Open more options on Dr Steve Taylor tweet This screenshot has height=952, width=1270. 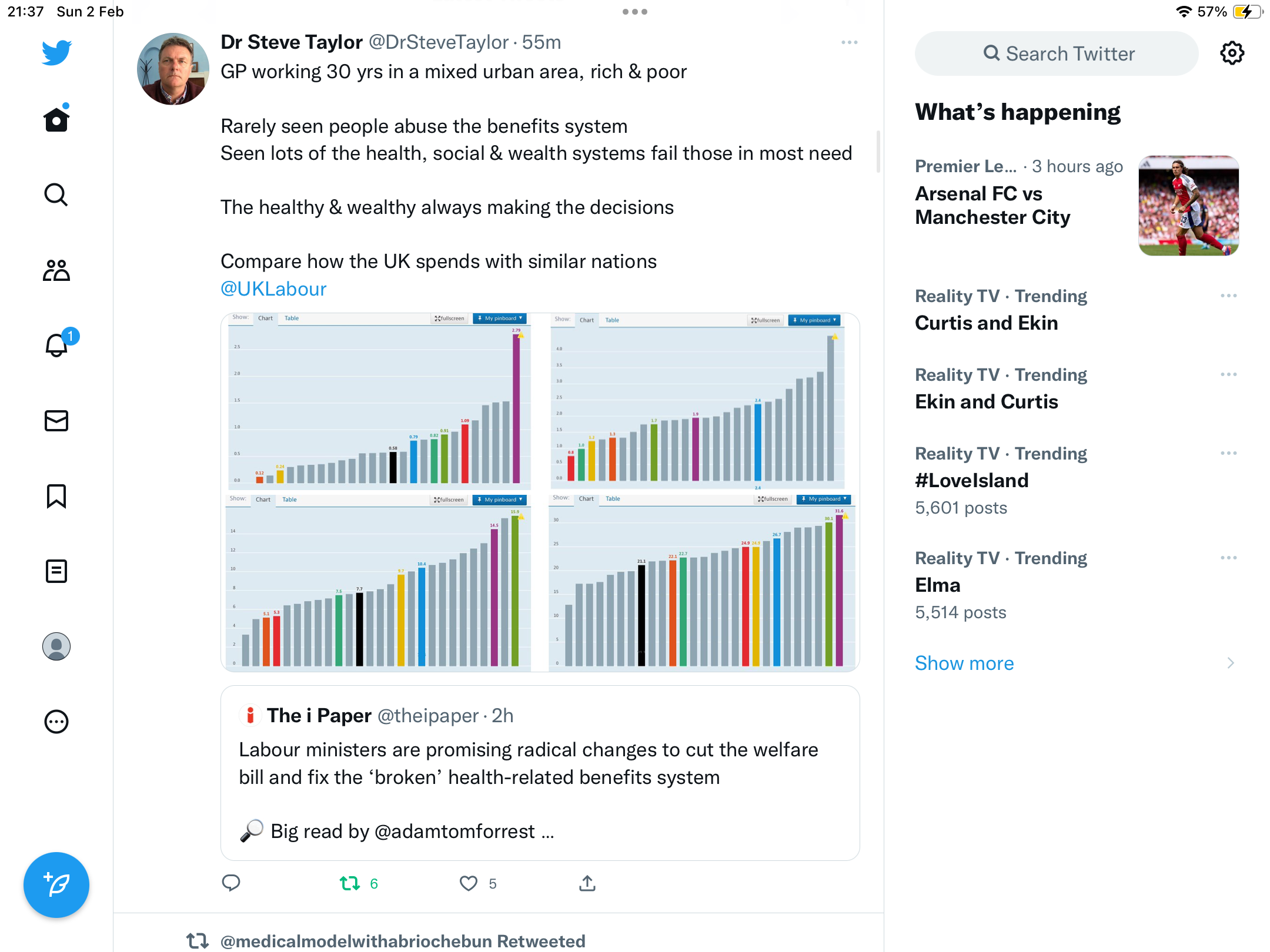[x=849, y=42]
